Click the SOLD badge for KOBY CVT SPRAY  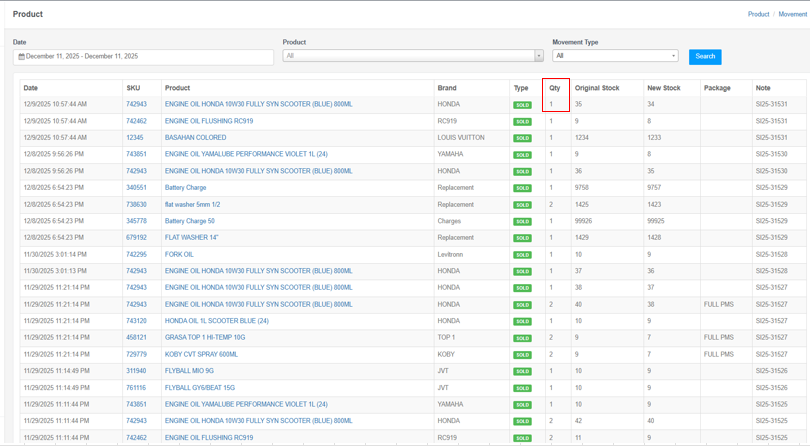pos(522,355)
